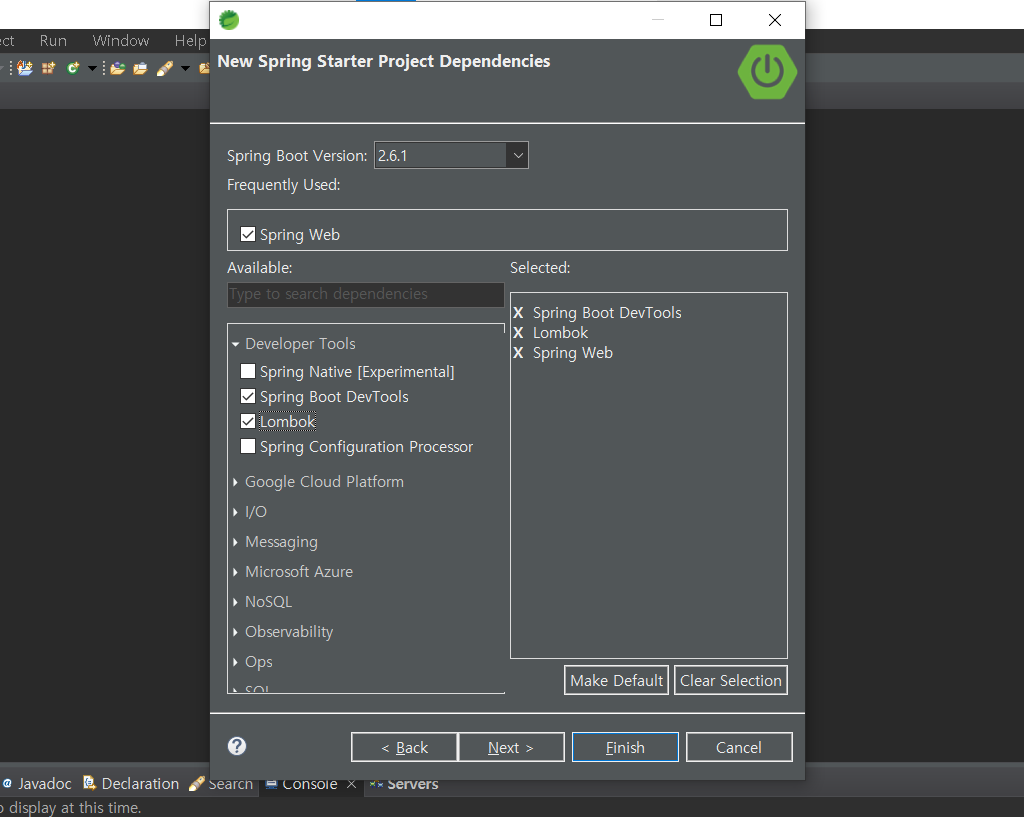Screen dimensions: 1024x817
Task: Click the Next button
Action: 511,747
